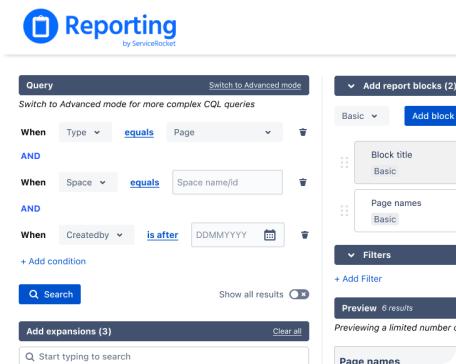This screenshot has width=456, height=364.
Task: Click the is after operator link
Action: (x=163, y=235)
